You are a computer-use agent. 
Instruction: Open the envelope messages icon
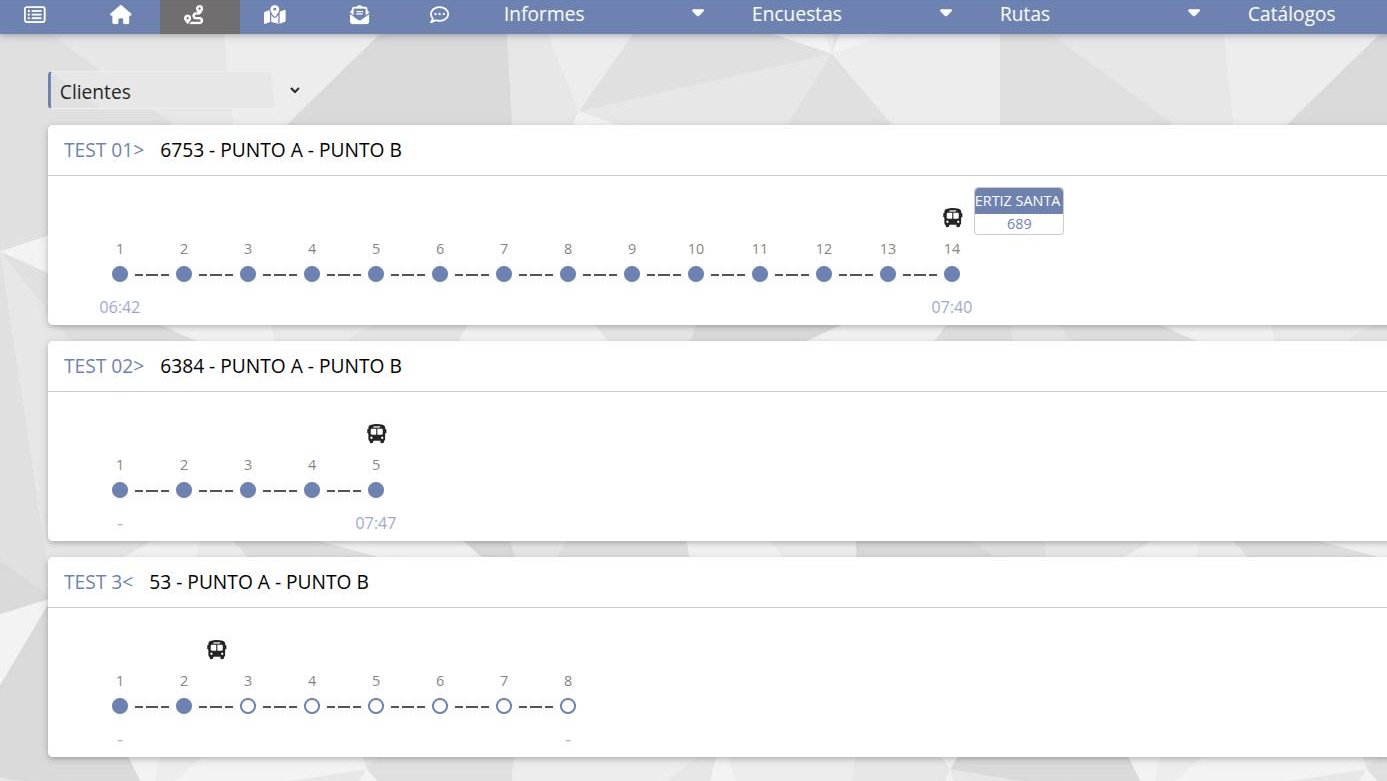[359, 15]
